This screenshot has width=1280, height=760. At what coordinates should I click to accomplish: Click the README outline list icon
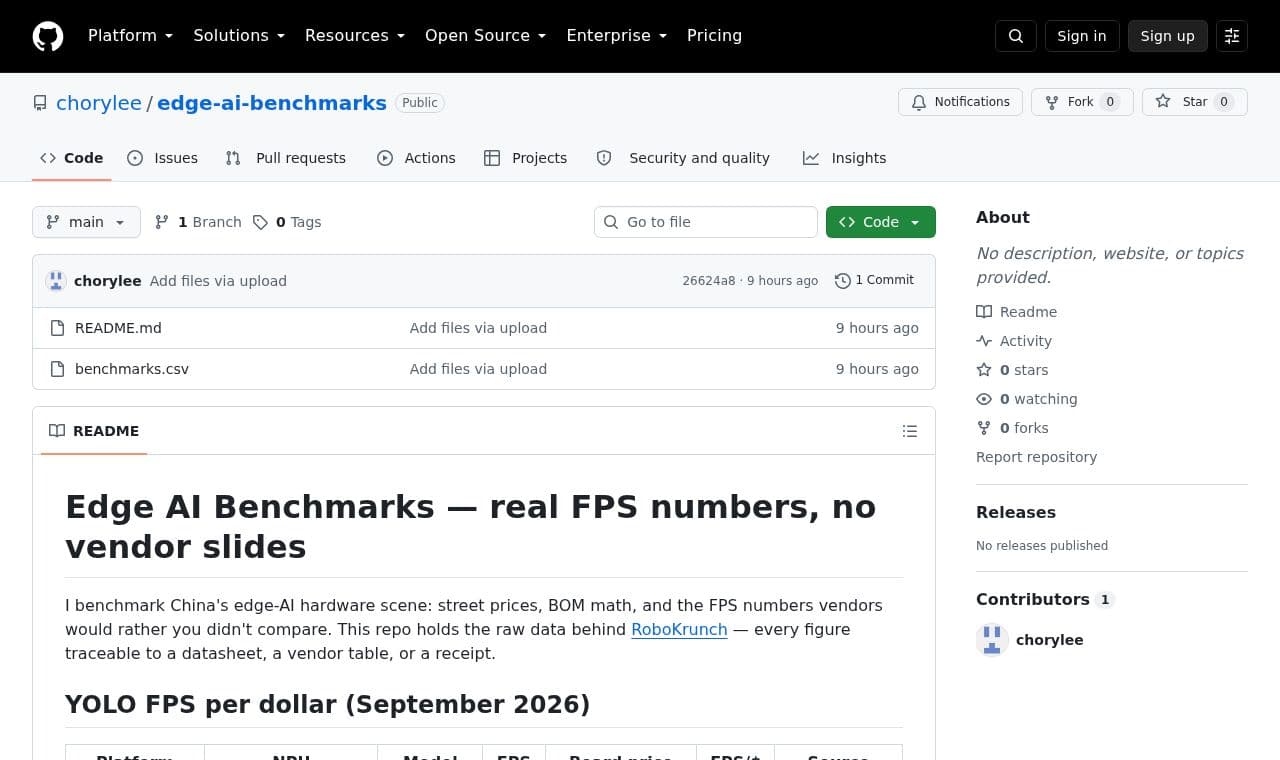coord(910,431)
